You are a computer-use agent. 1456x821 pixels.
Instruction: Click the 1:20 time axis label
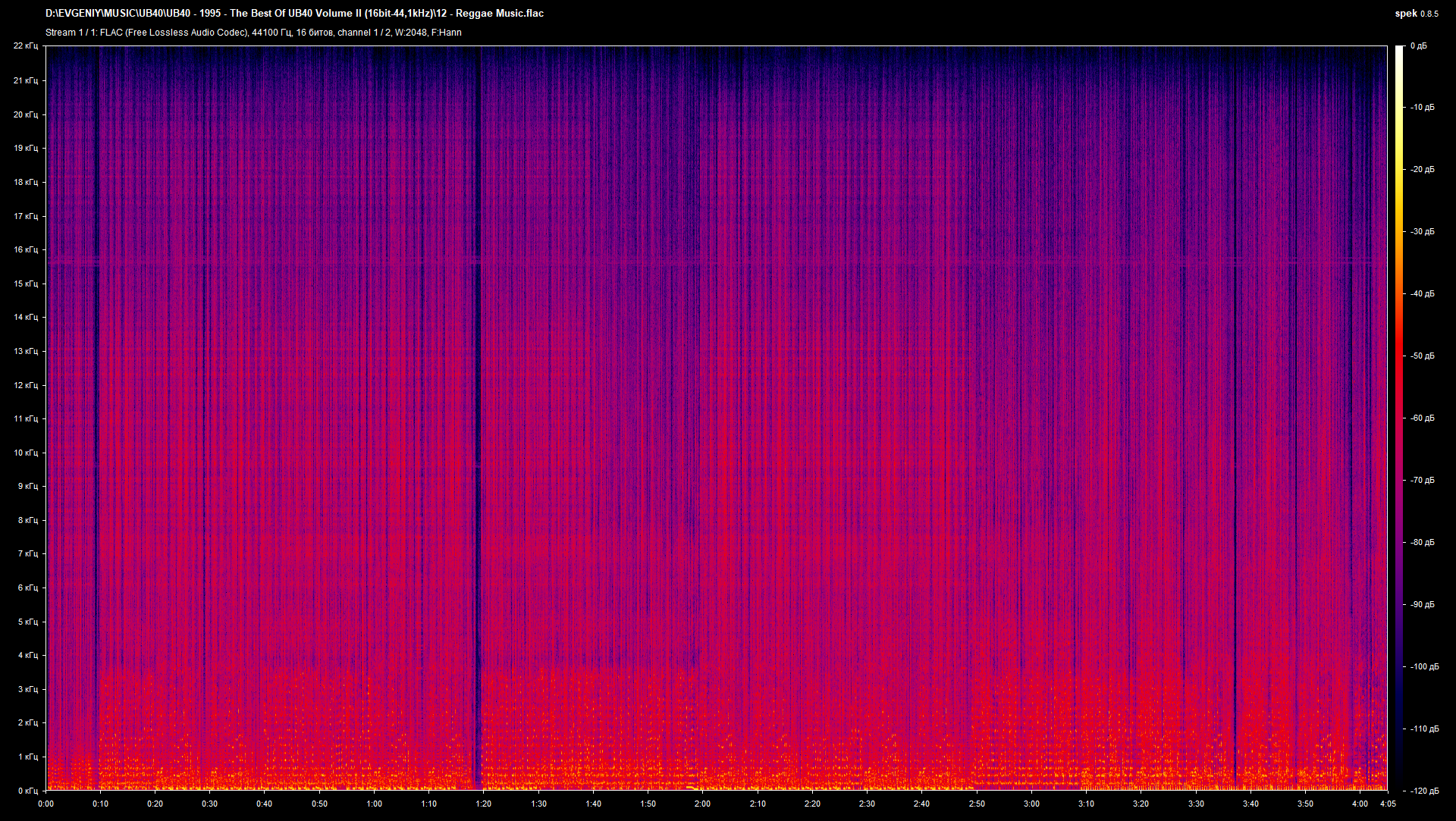coord(484,804)
